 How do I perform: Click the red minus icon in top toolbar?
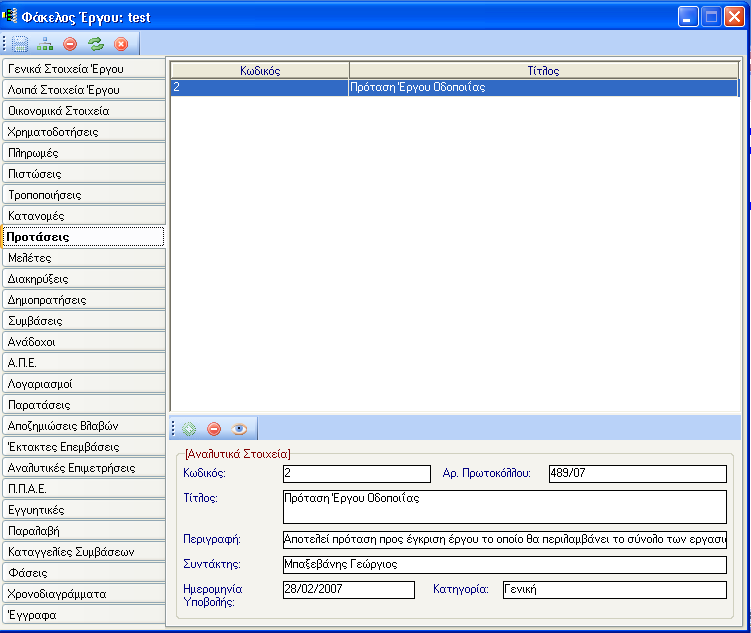pyautogui.click(x=70, y=44)
